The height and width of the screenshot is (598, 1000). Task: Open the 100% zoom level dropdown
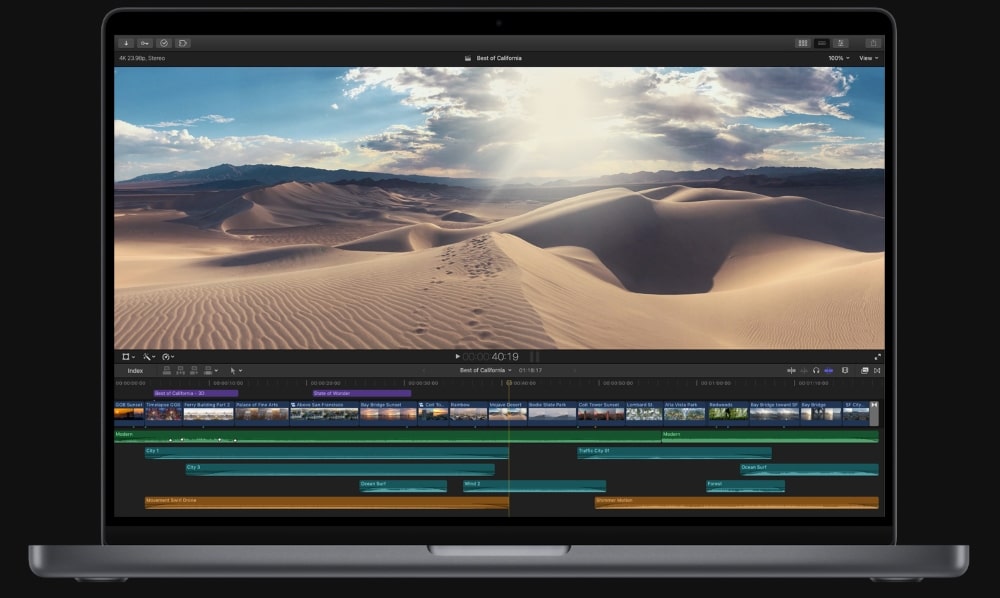(837, 58)
